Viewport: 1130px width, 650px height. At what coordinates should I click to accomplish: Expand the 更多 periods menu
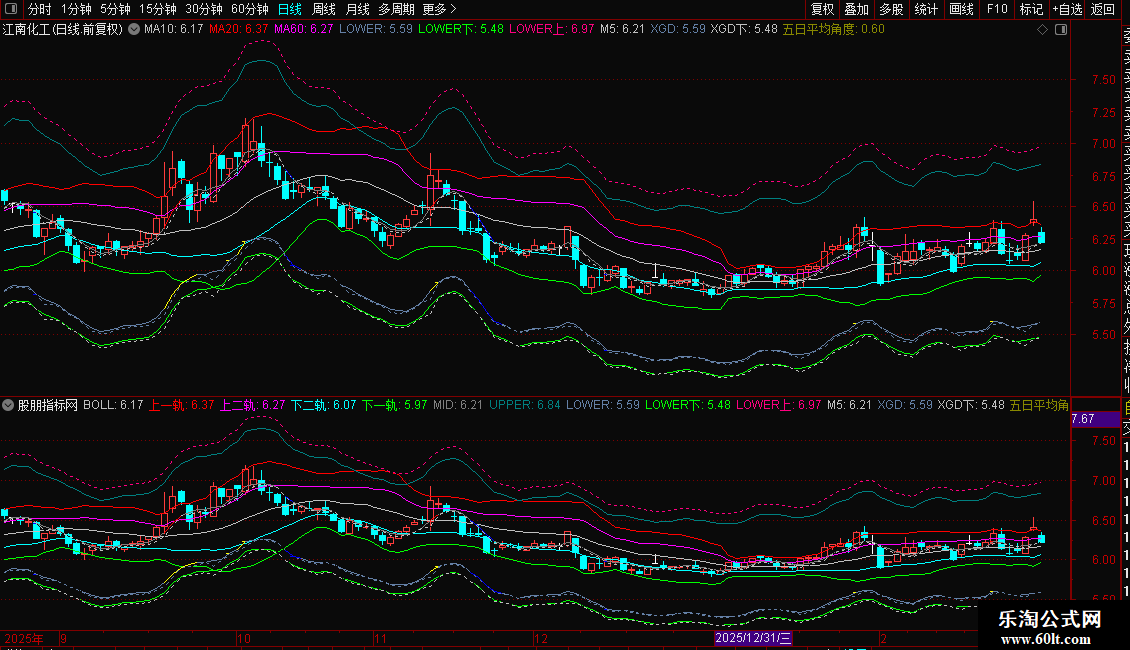coord(439,9)
